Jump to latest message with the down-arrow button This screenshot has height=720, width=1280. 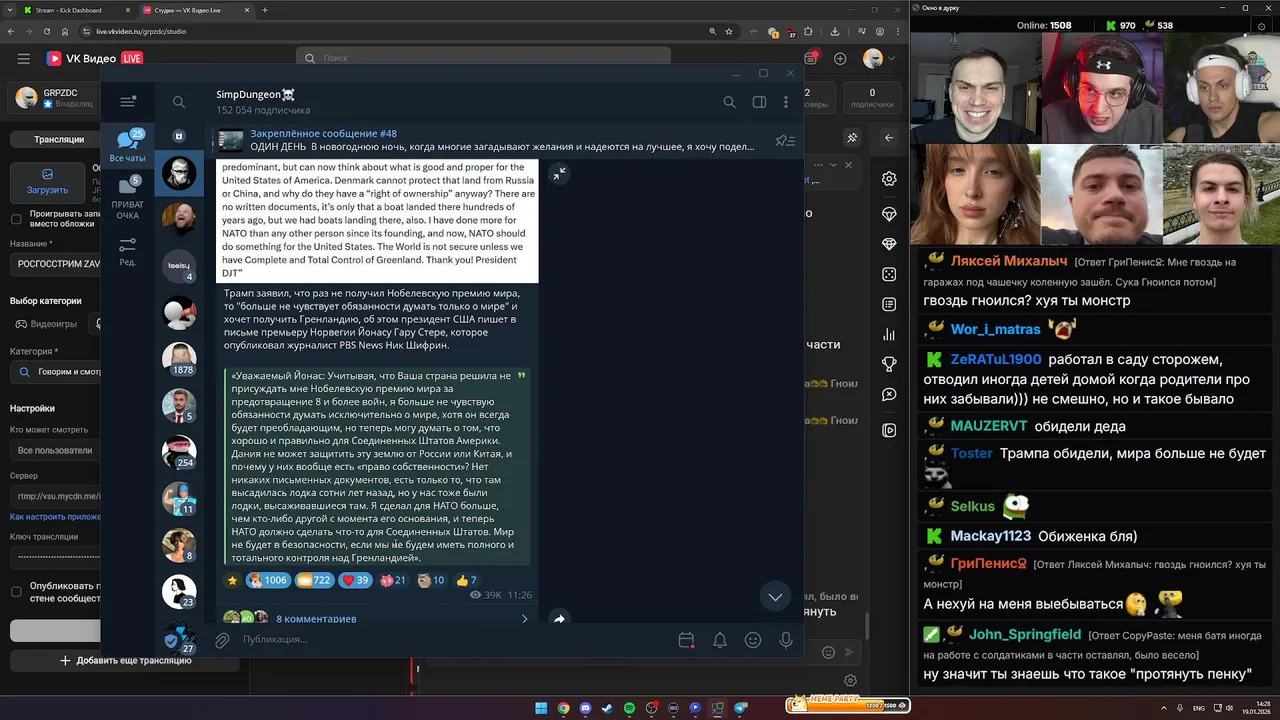775,597
